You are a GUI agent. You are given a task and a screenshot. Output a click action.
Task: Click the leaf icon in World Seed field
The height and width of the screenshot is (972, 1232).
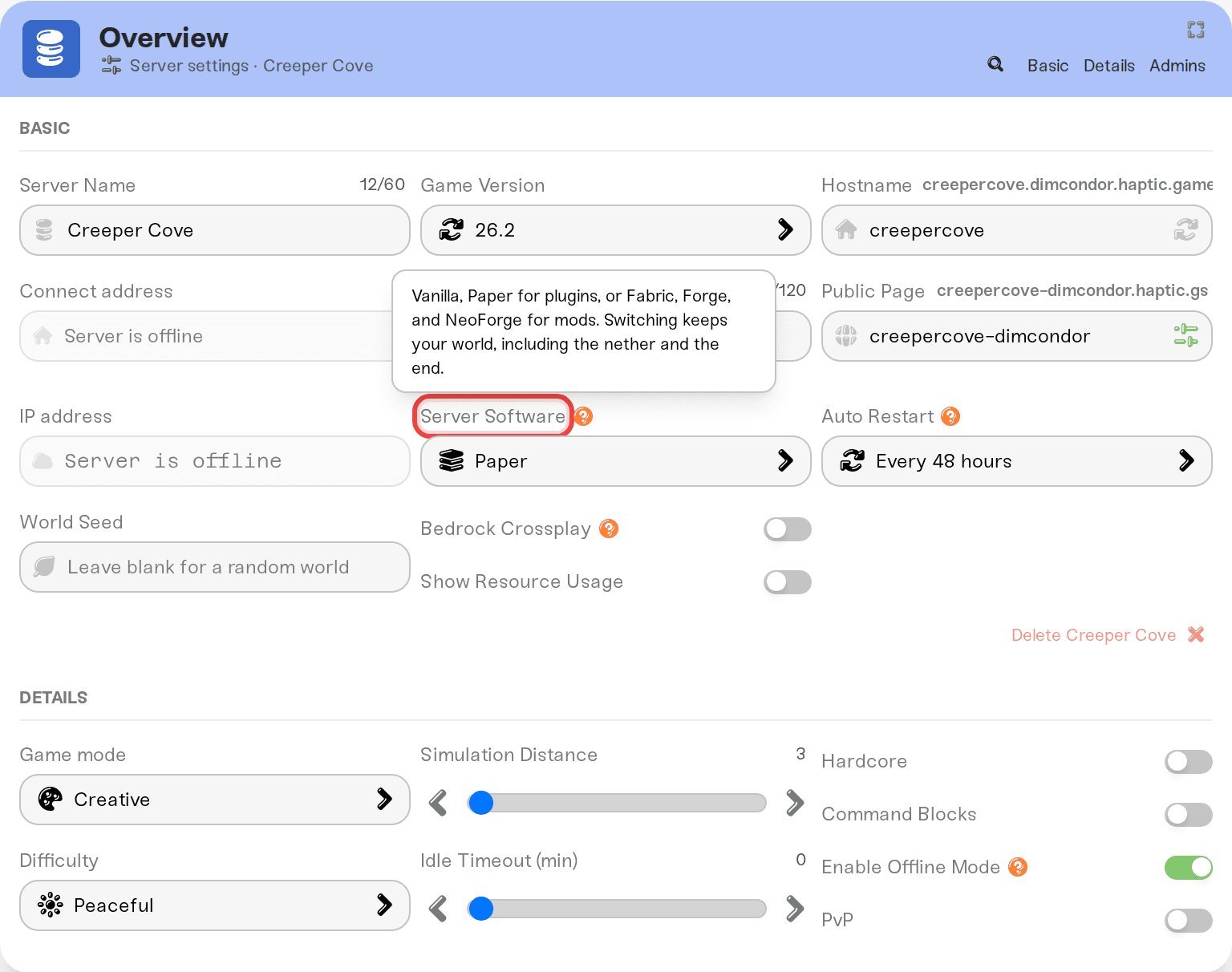click(x=44, y=567)
